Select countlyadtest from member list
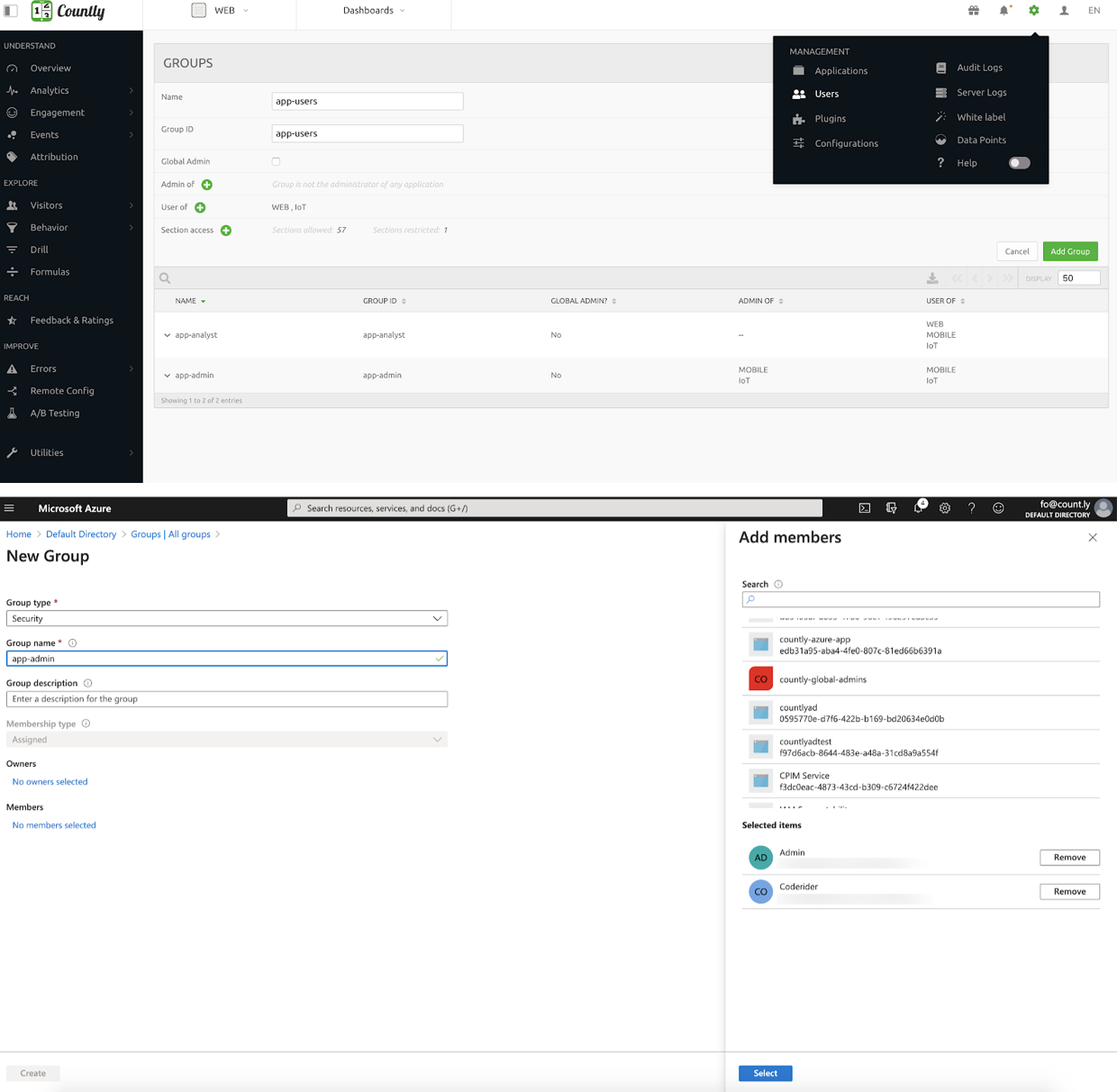The image size is (1117, 1092). [x=921, y=747]
